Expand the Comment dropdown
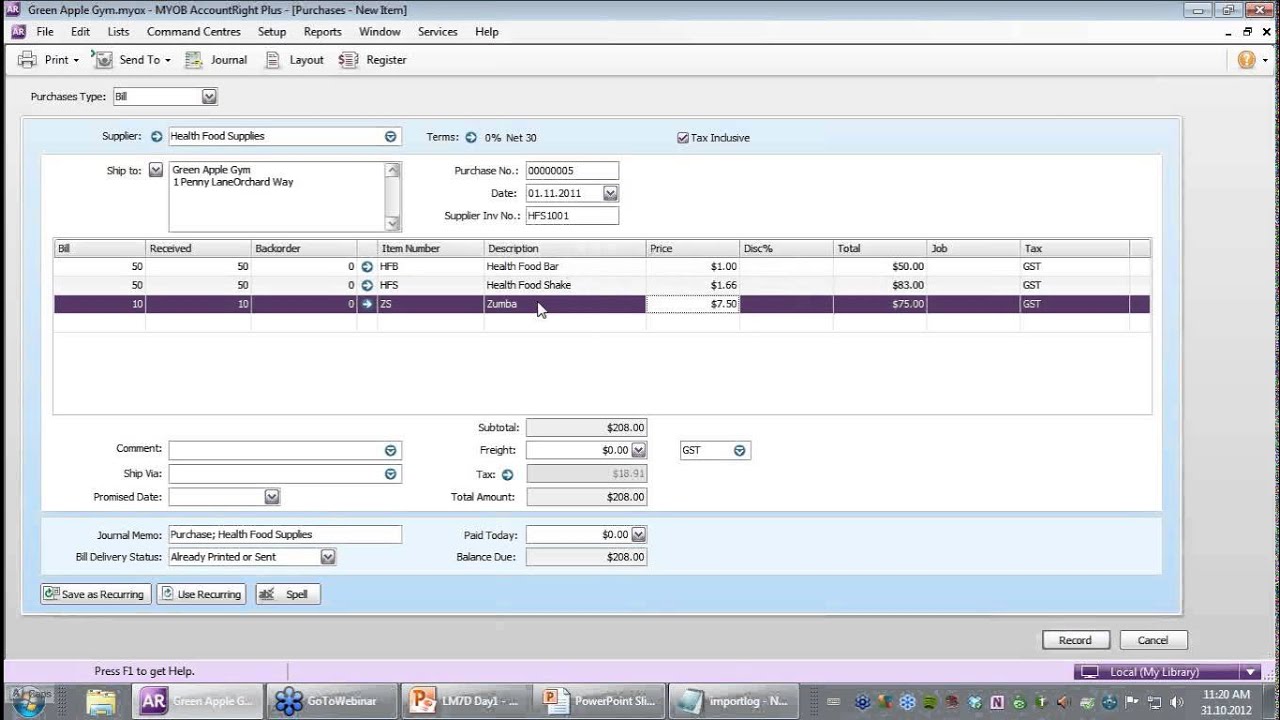The width and height of the screenshot is (1280, 720). (x=390, y=450)
